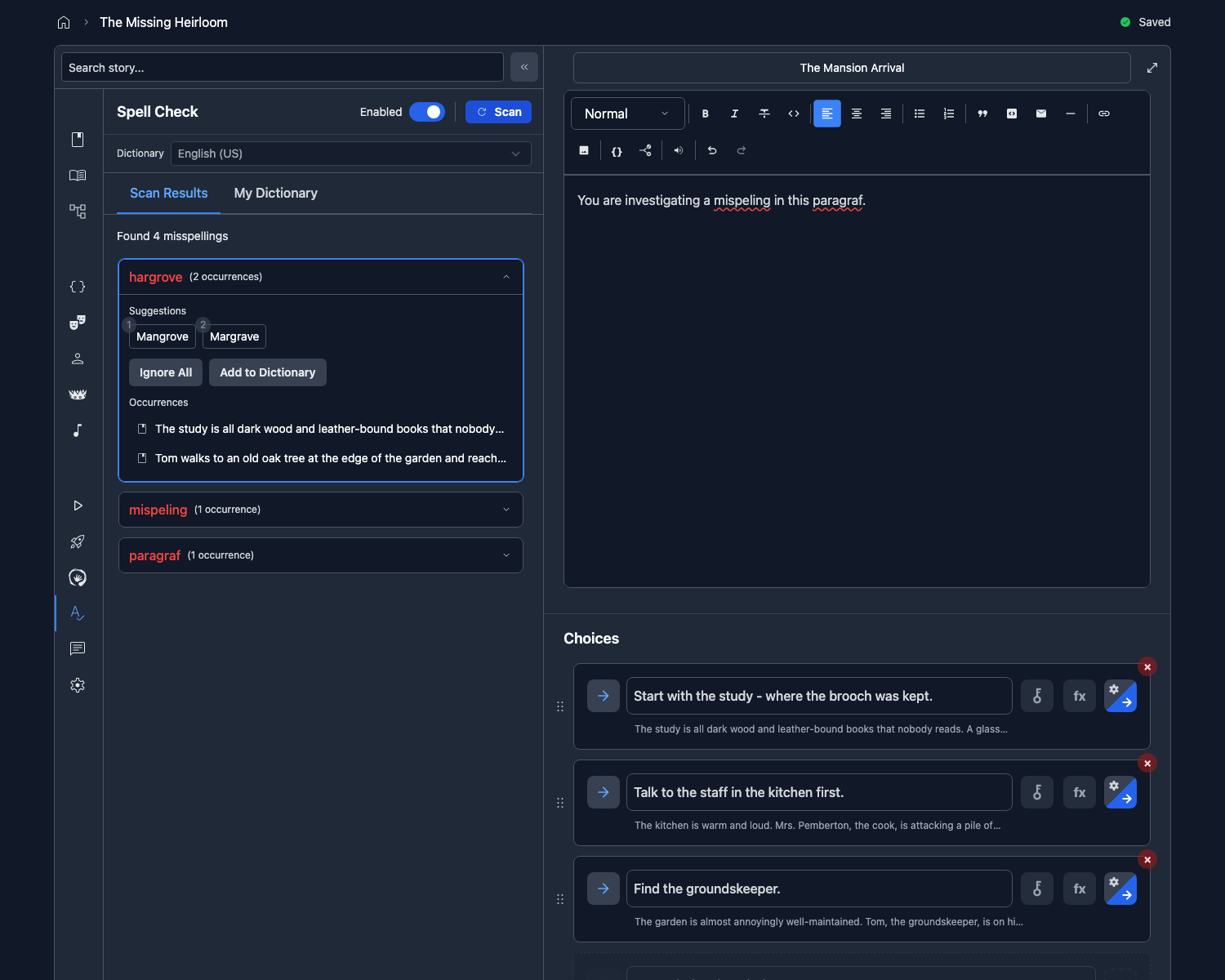Insert a blockquote

982,114
